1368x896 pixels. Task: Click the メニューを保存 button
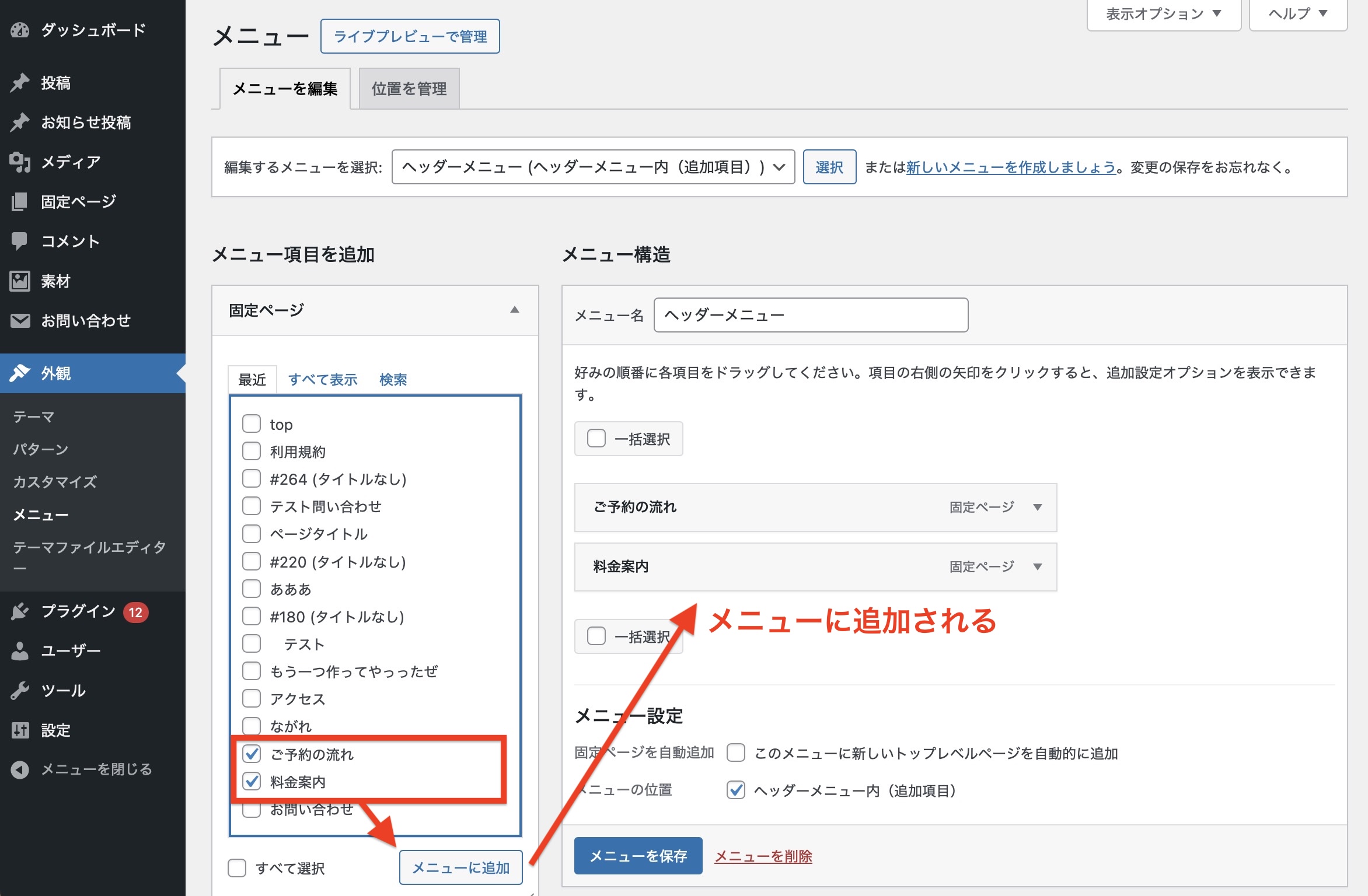[638, 856]
